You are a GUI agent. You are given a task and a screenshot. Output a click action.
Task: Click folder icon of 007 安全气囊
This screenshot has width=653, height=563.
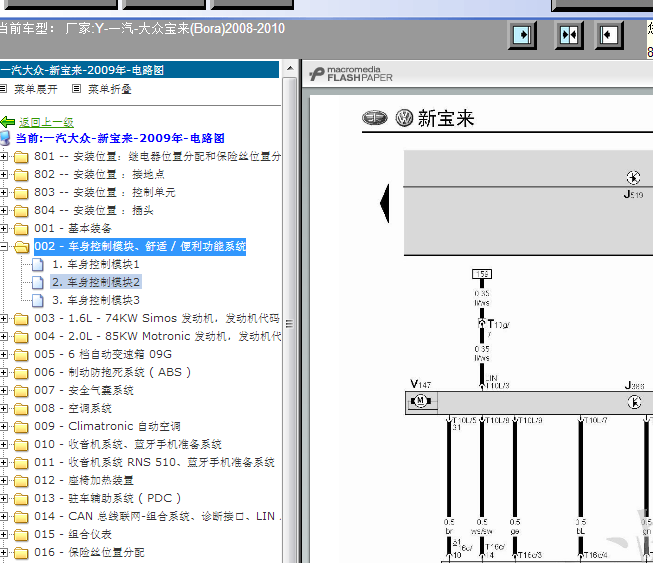(x=21, y=391)
